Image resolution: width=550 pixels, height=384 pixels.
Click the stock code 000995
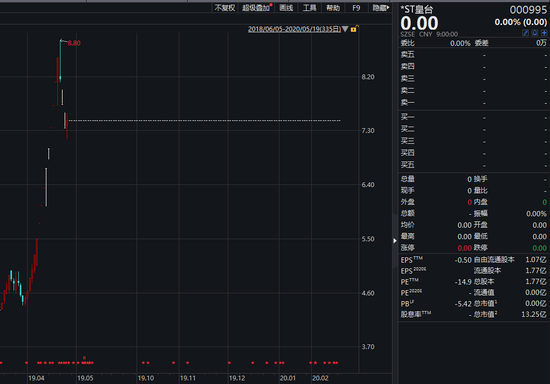pyautogui.click(x=528, y=9)
